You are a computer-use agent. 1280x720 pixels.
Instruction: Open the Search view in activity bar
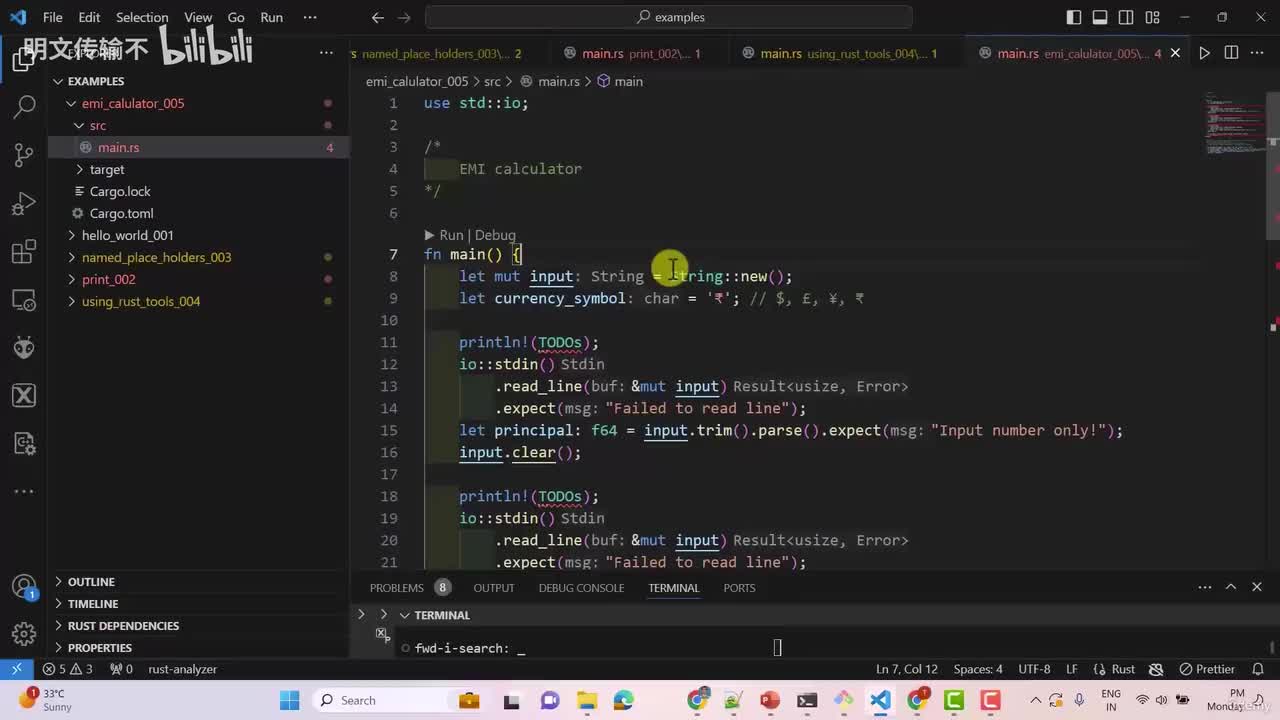[24, 106]
